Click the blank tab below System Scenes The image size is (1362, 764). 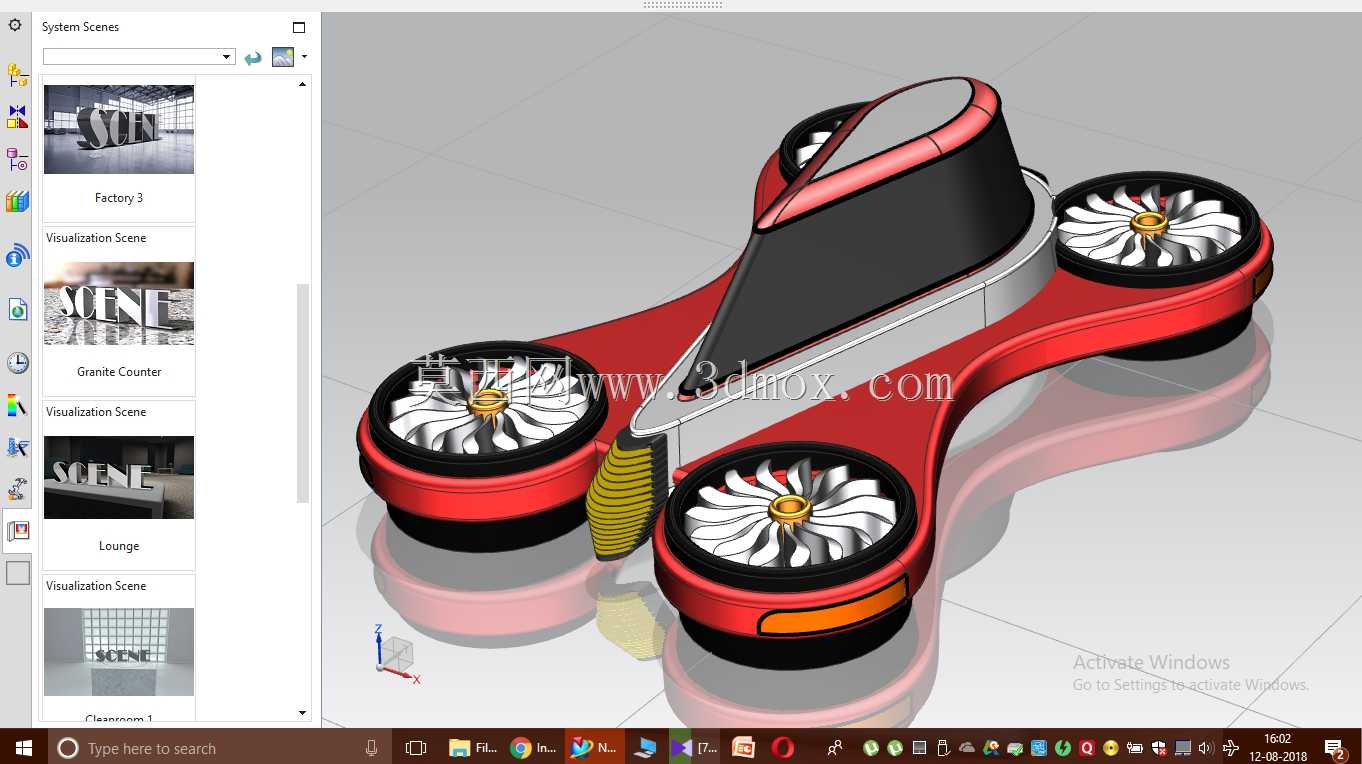tap(18, 573)
